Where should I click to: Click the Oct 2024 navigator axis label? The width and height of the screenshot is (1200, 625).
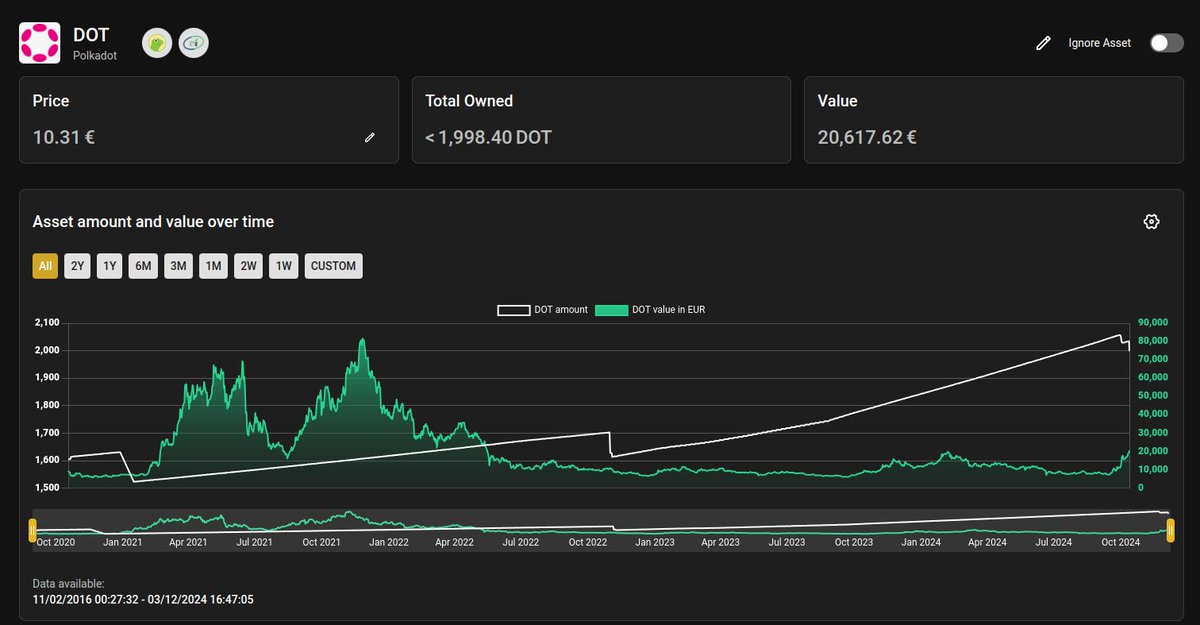tap(1120, 542)
